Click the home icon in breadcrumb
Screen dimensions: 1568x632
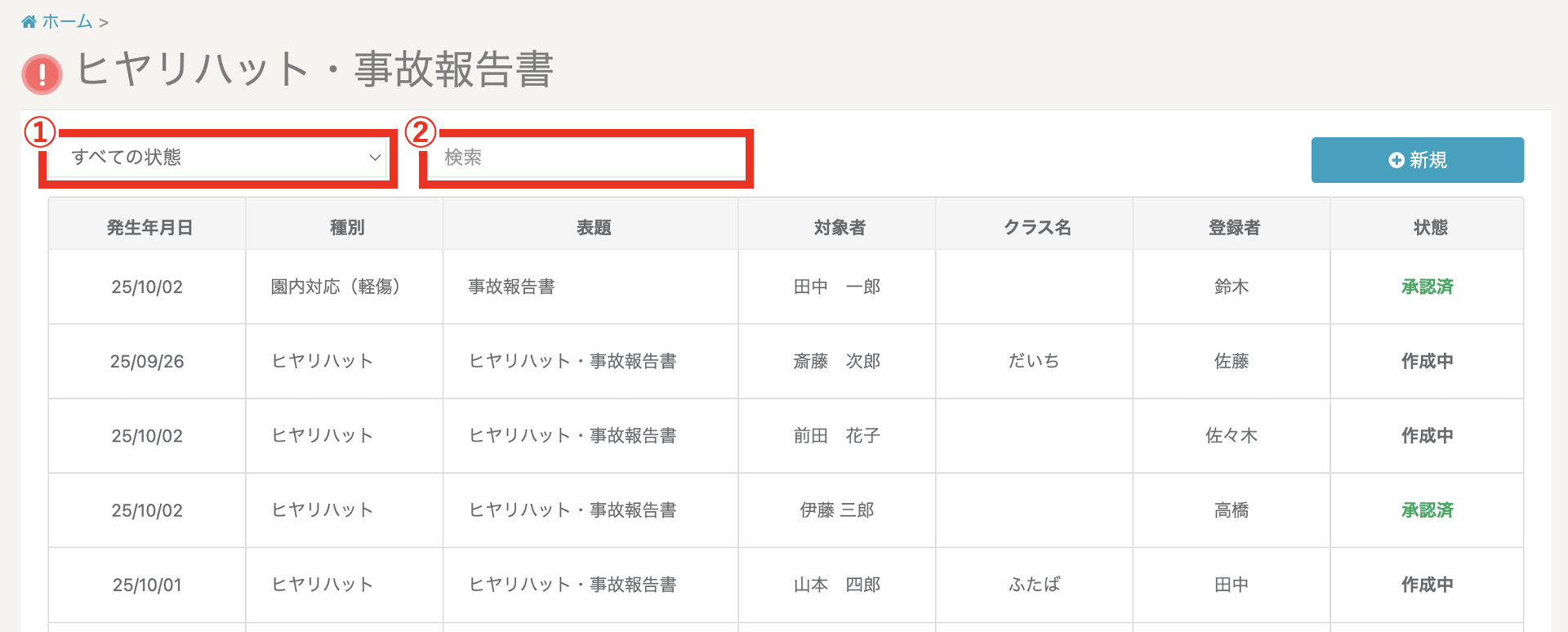pyautogui.click(x=29, y=22)
